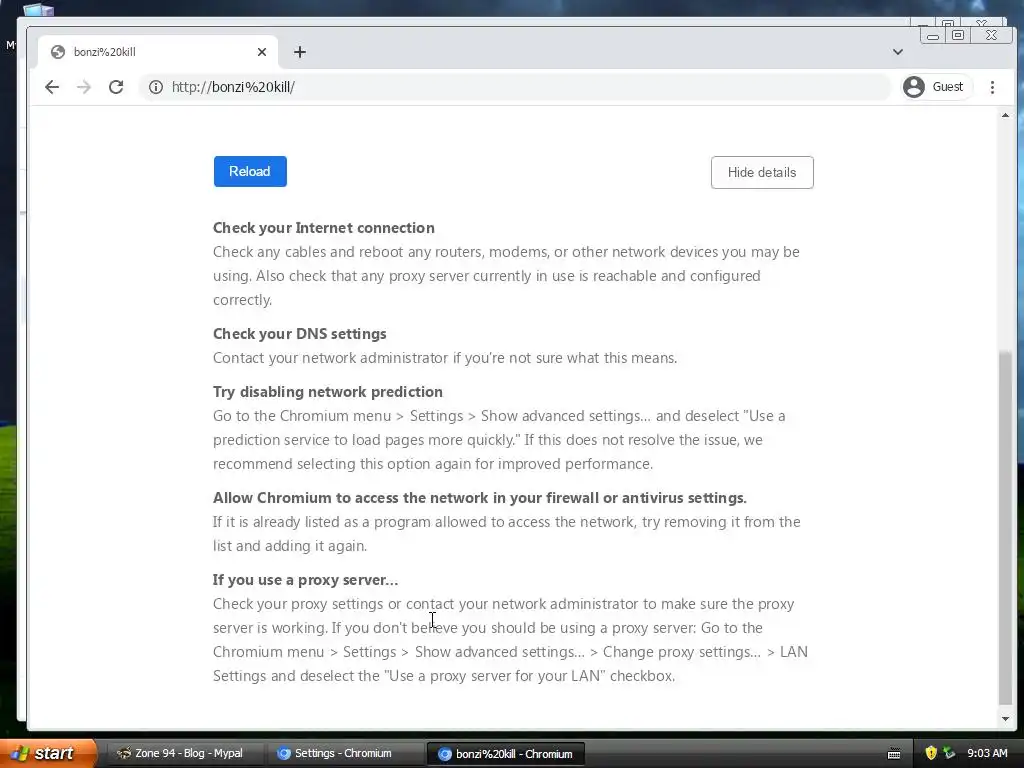The height and width of the screenshot is (768, 1024).
Task: Click the blue Reload button
Action: (250, 172)
